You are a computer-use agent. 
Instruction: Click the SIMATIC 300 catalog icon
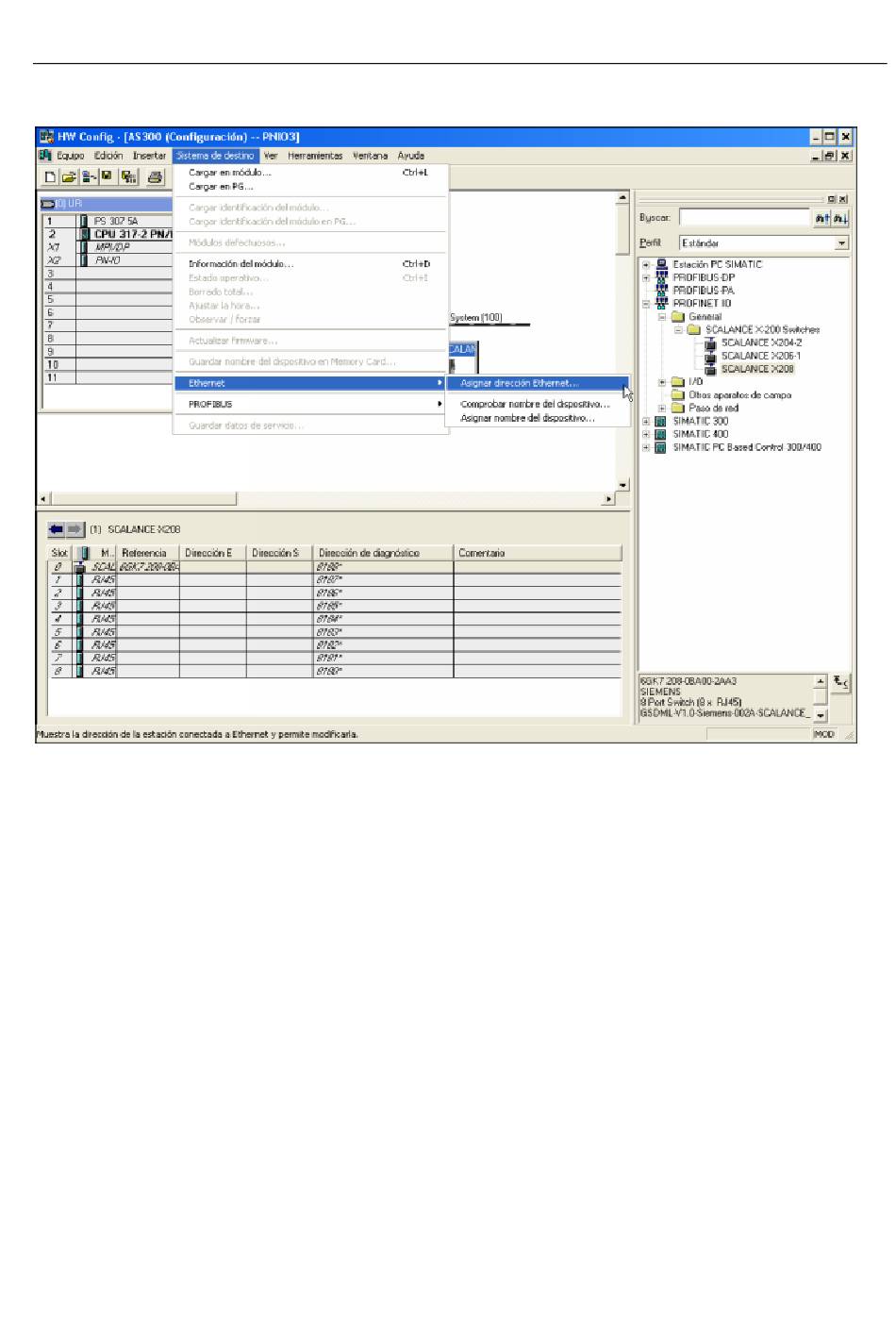coord(661,421)
